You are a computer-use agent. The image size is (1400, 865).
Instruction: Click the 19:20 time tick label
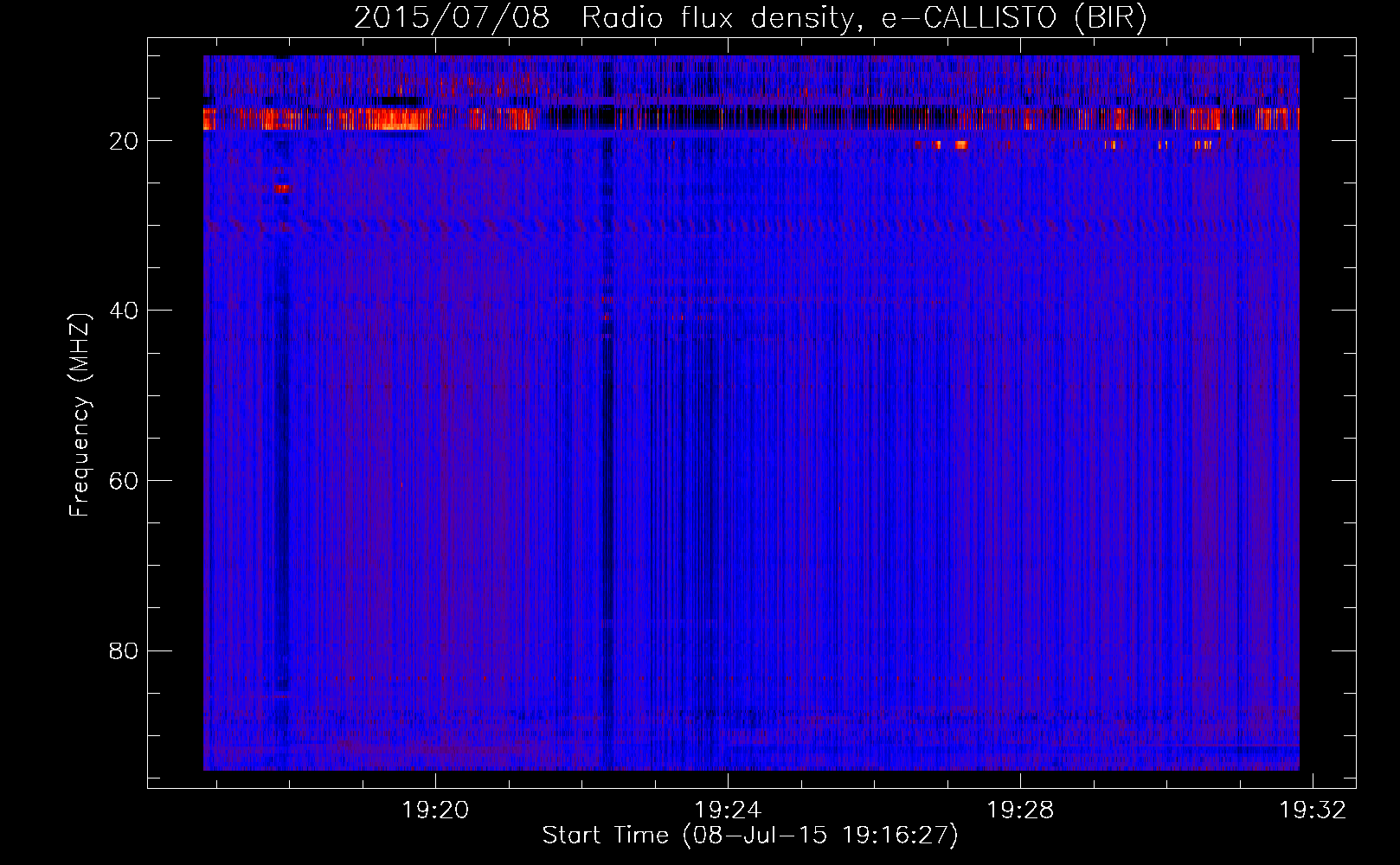pyautogui.click(x=435, y=810)
